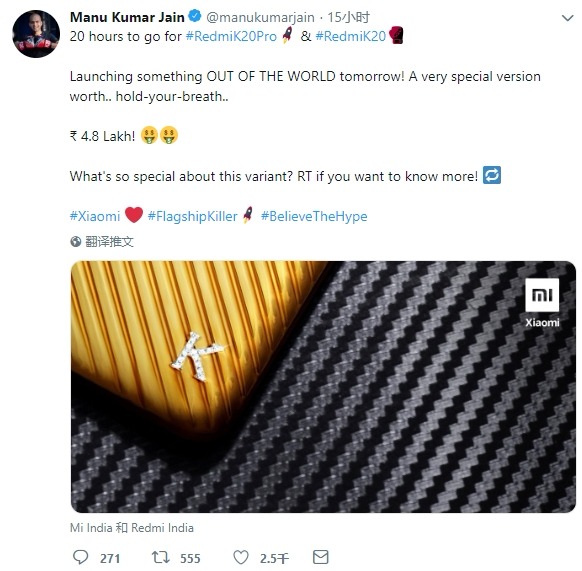Open the #RedmiK20 hashtag
Image resolution: width=582 pixels, height=571 pixels.
click(351, 36)
